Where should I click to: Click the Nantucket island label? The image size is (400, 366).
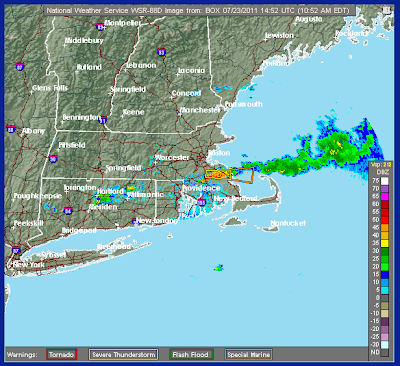pos(288,223)
